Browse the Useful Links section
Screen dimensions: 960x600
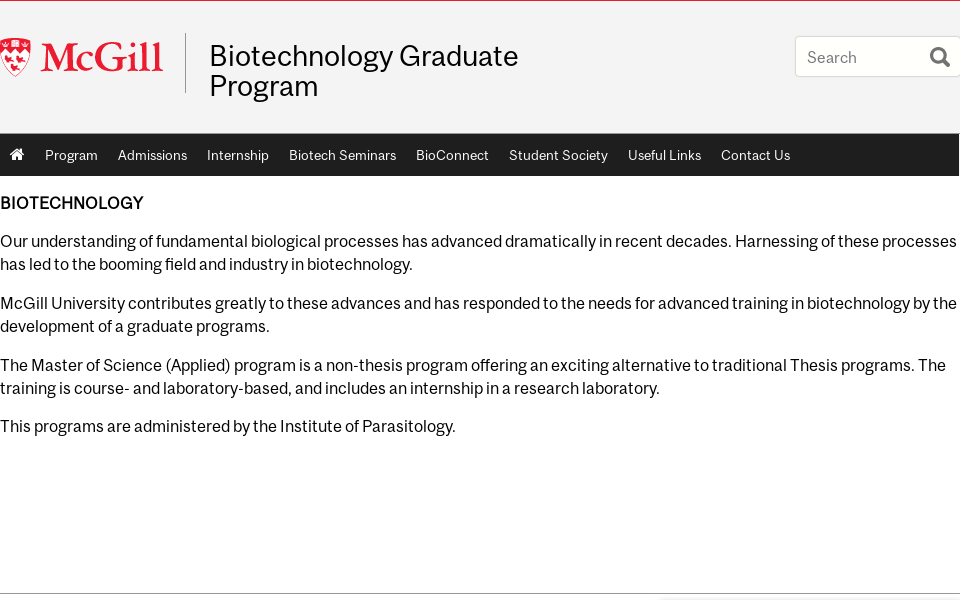pos(664,155)
